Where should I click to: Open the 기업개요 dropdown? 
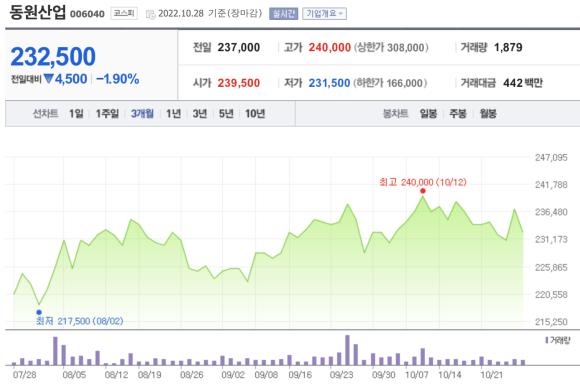(324, 14)
